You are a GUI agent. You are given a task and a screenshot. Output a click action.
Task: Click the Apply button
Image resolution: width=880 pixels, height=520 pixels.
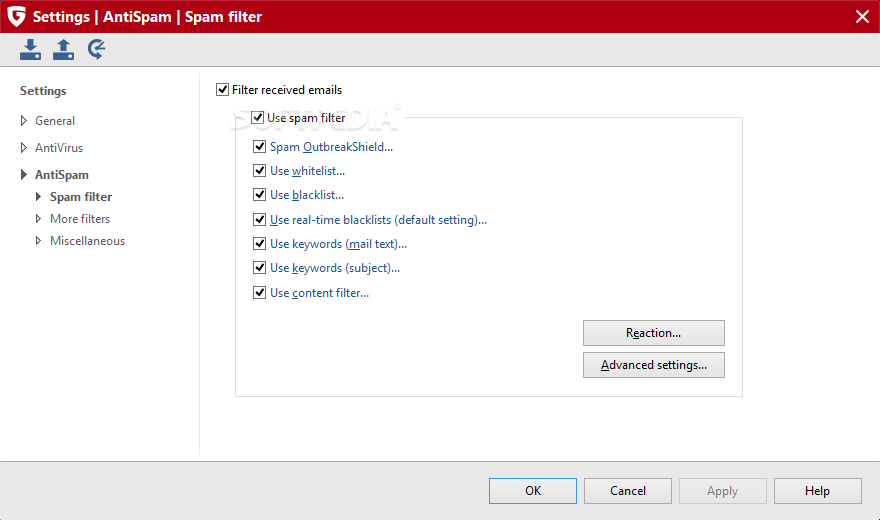[x=723, y=491]
